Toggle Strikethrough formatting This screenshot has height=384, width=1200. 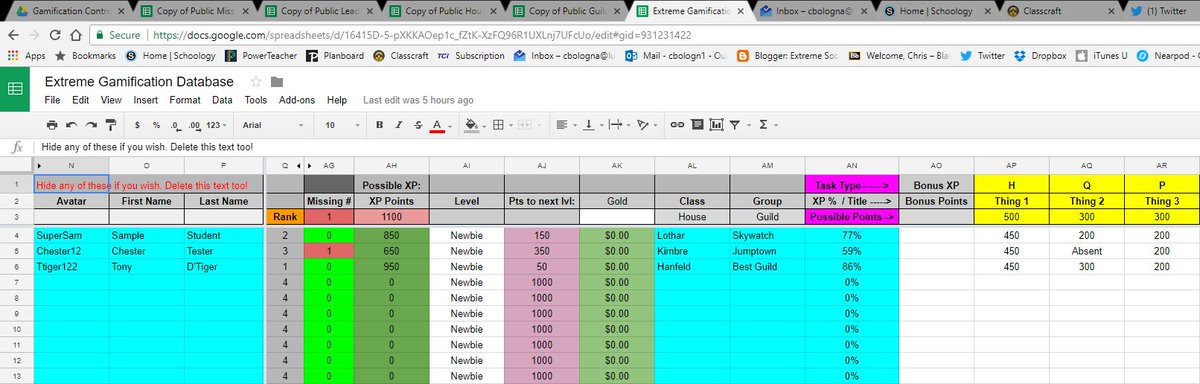pos(418,125)
